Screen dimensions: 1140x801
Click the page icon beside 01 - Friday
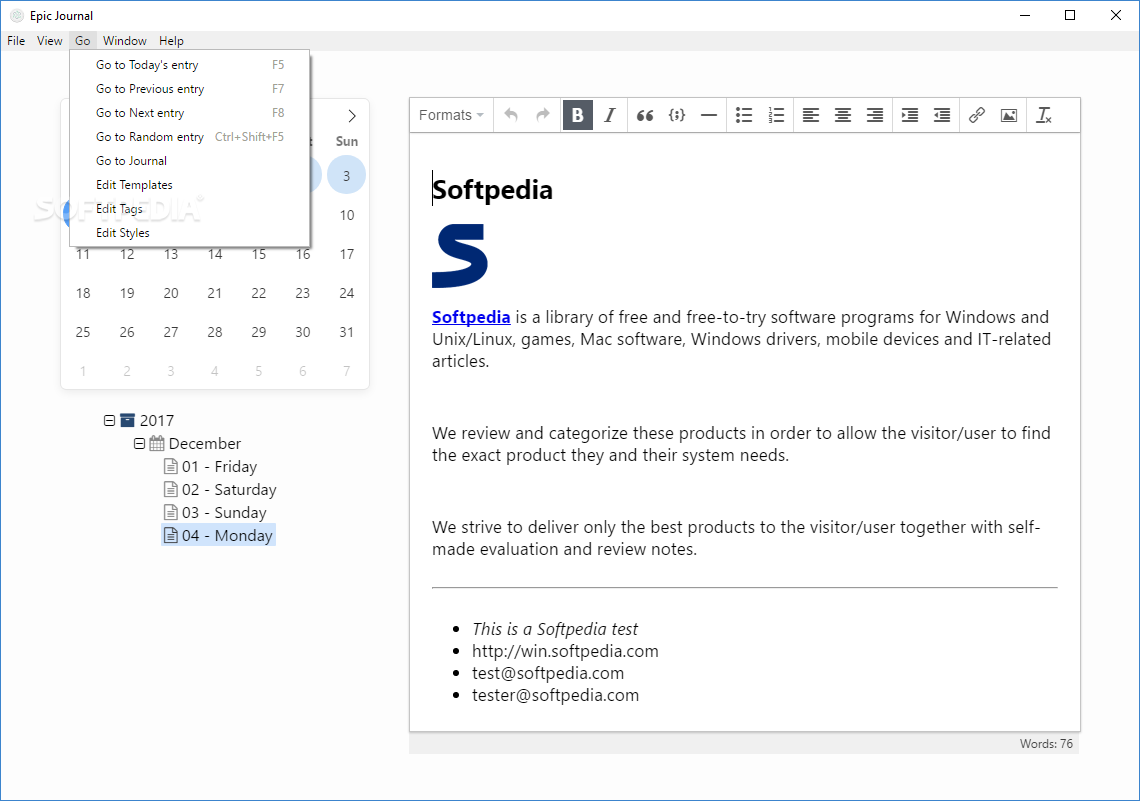point(171,466)
